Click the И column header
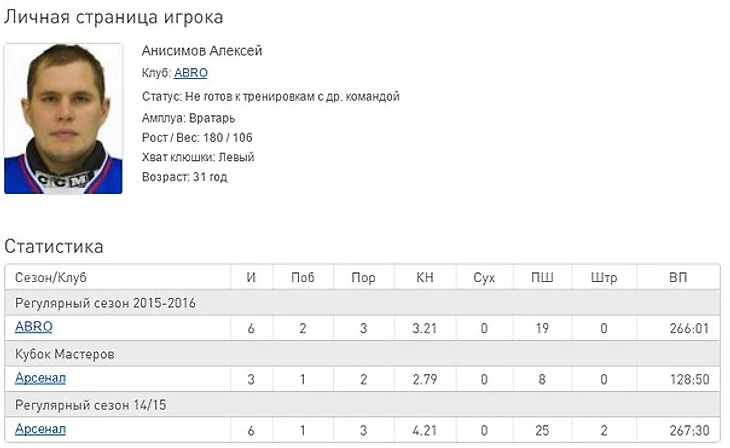Viewport: 730px width, 448px height. (251, 277)
